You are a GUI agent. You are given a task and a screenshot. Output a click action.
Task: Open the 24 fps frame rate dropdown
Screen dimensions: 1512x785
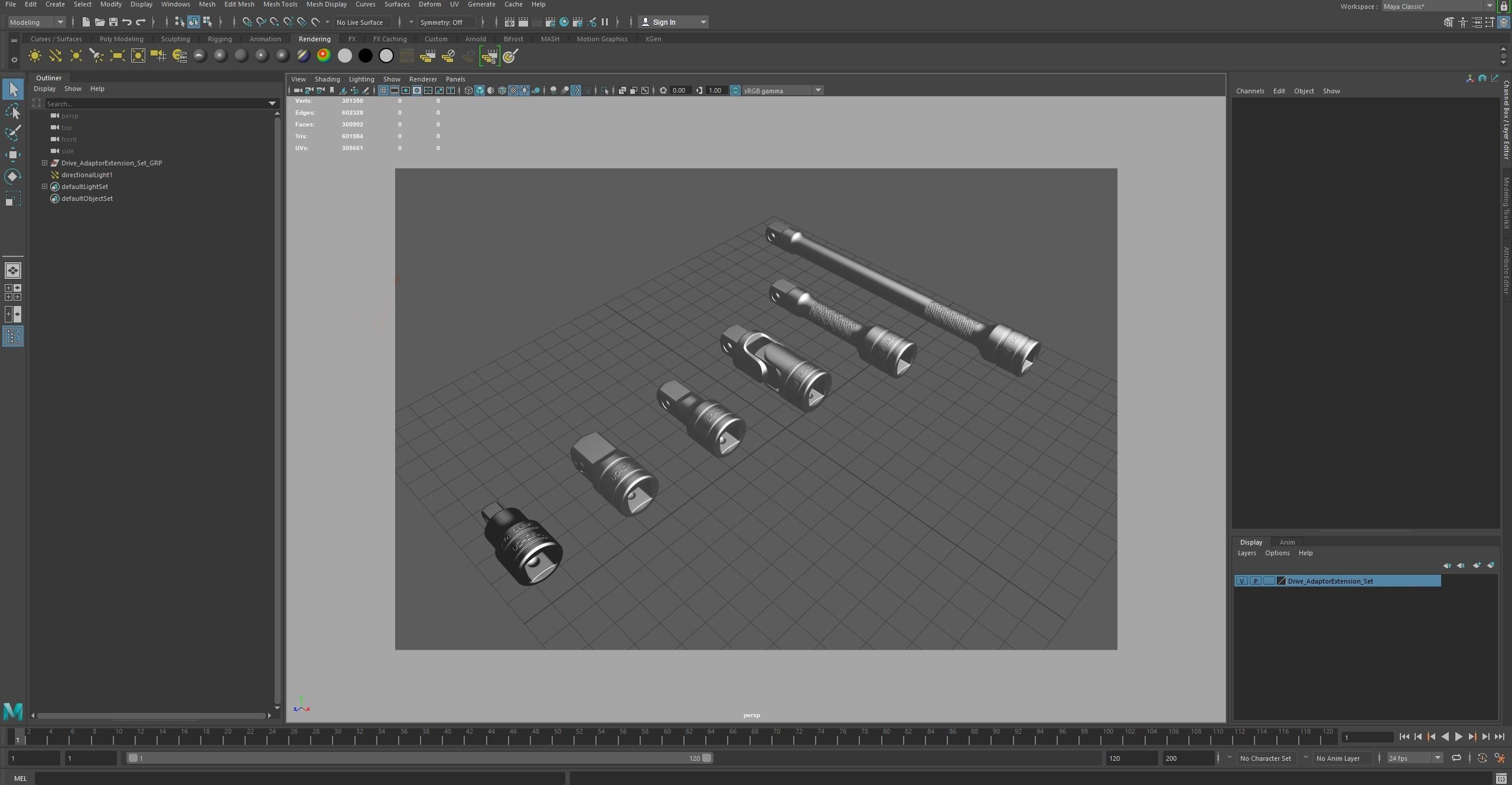point(1415,758)
